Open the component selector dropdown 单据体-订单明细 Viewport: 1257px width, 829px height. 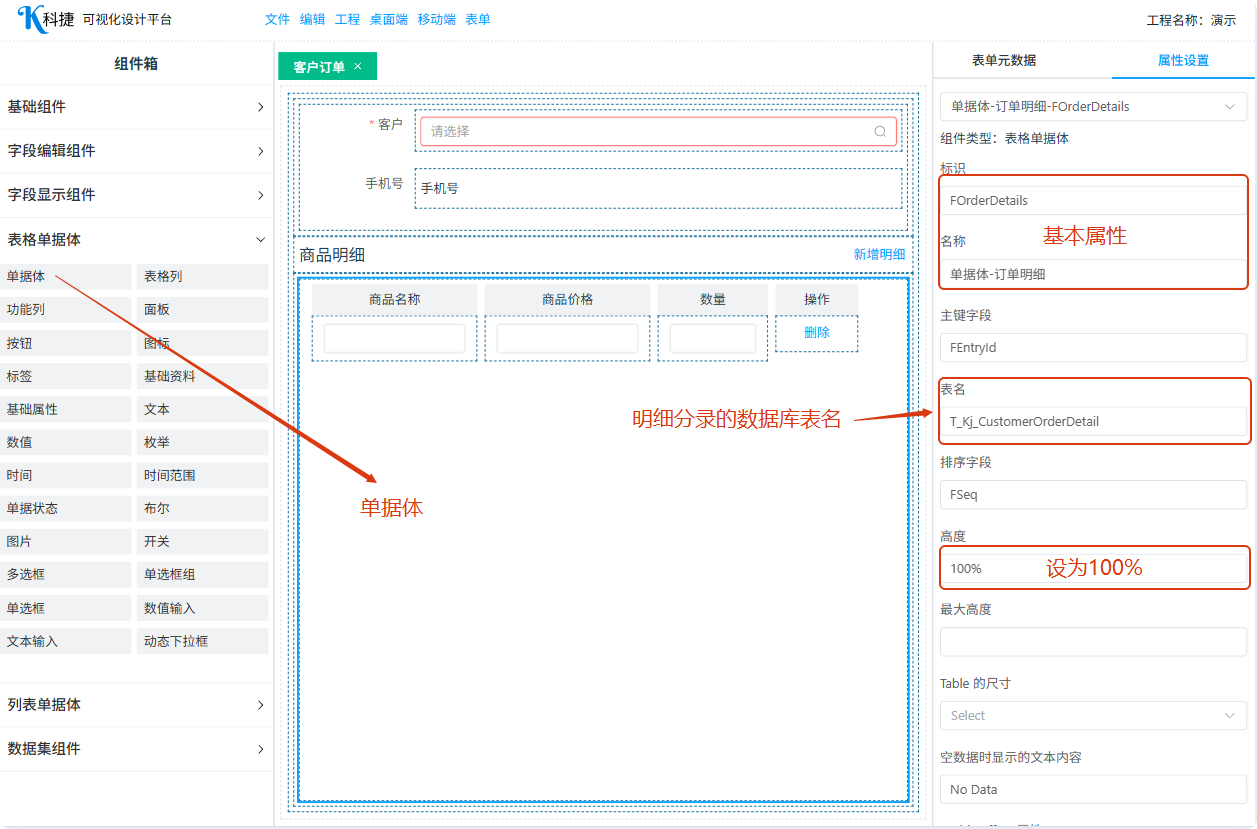click(1092, 106)
